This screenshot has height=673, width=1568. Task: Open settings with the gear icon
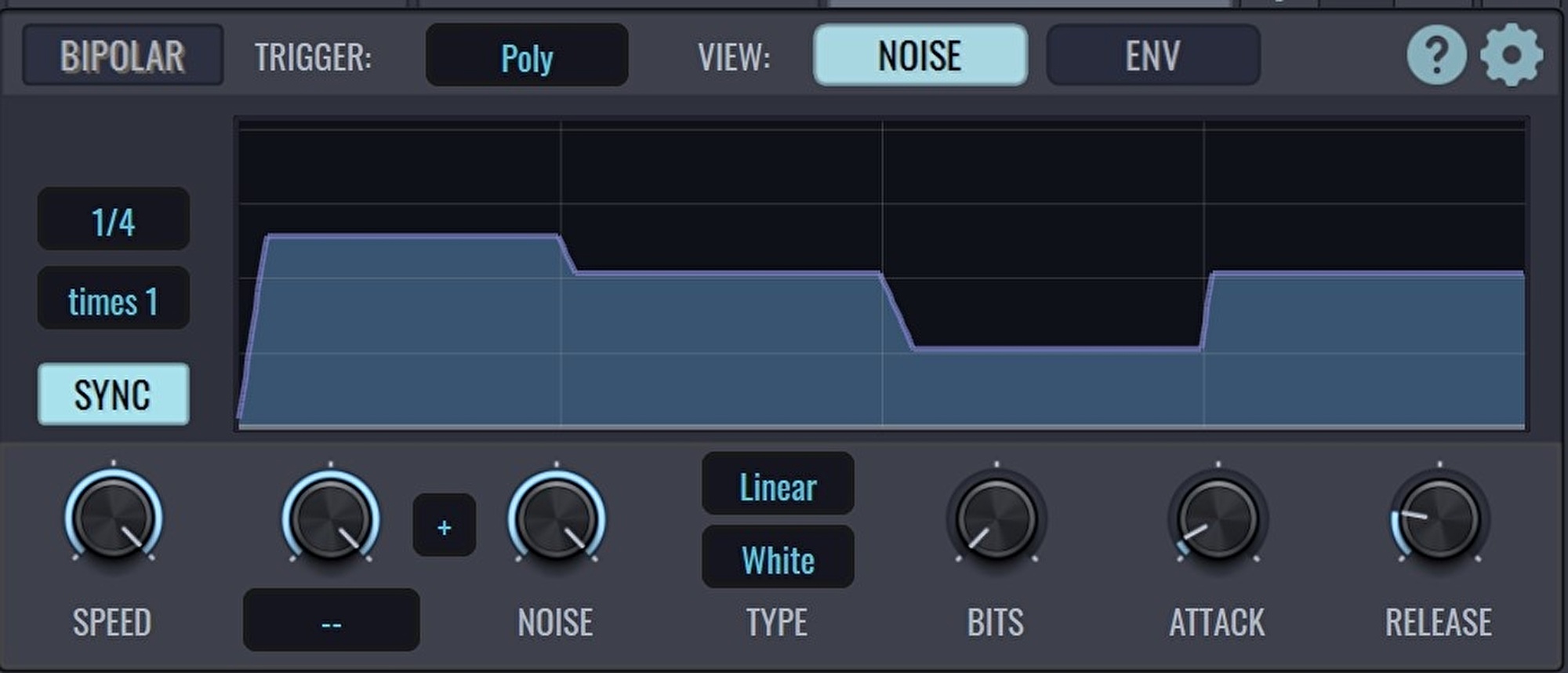click(1512, 55)
